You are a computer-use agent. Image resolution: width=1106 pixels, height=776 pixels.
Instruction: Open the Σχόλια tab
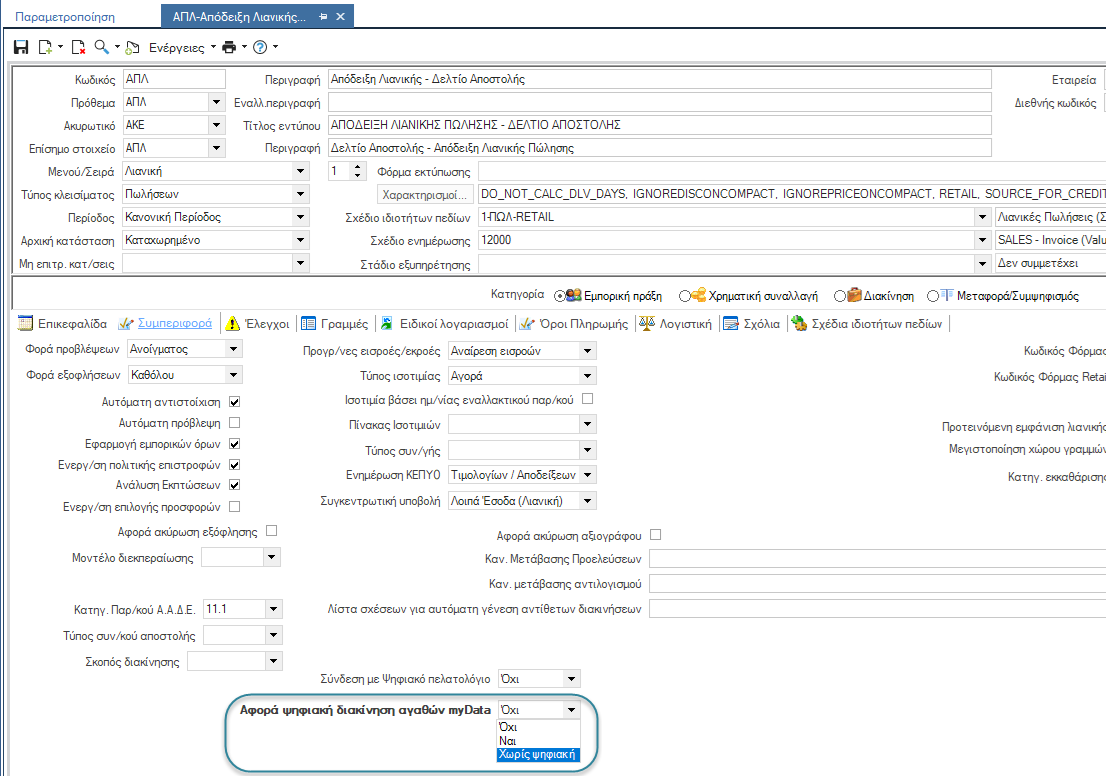pyautogui.click(x=762, y=323)
